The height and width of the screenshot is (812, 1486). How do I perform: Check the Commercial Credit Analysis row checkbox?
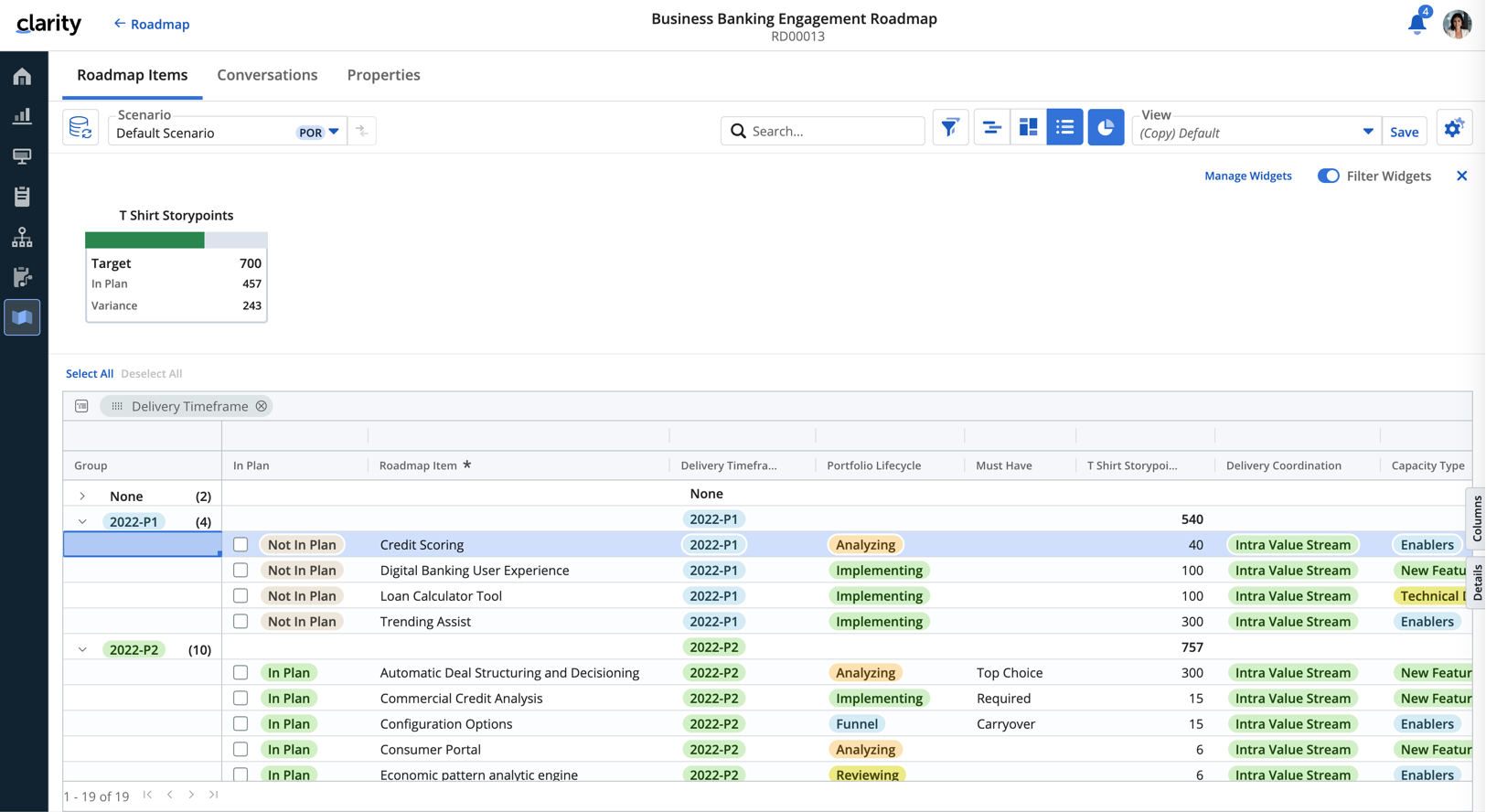click(241, 699)
